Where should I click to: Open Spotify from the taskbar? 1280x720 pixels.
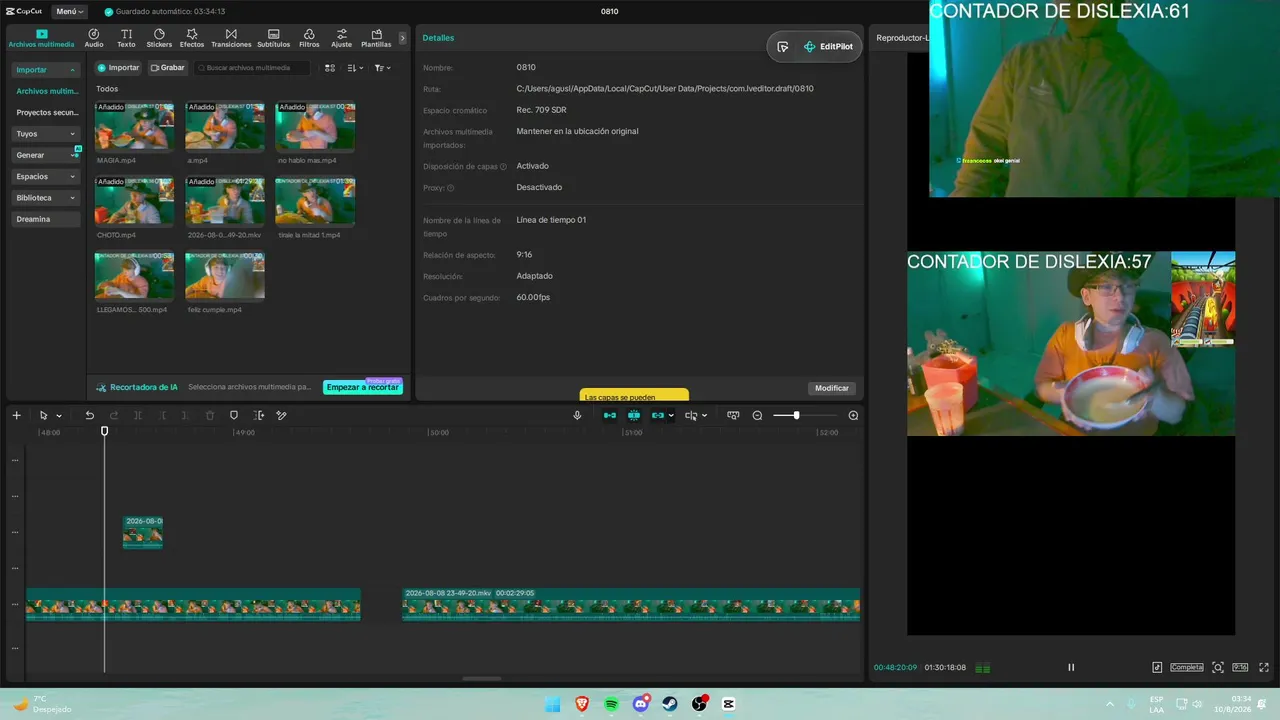pos(611,704)
